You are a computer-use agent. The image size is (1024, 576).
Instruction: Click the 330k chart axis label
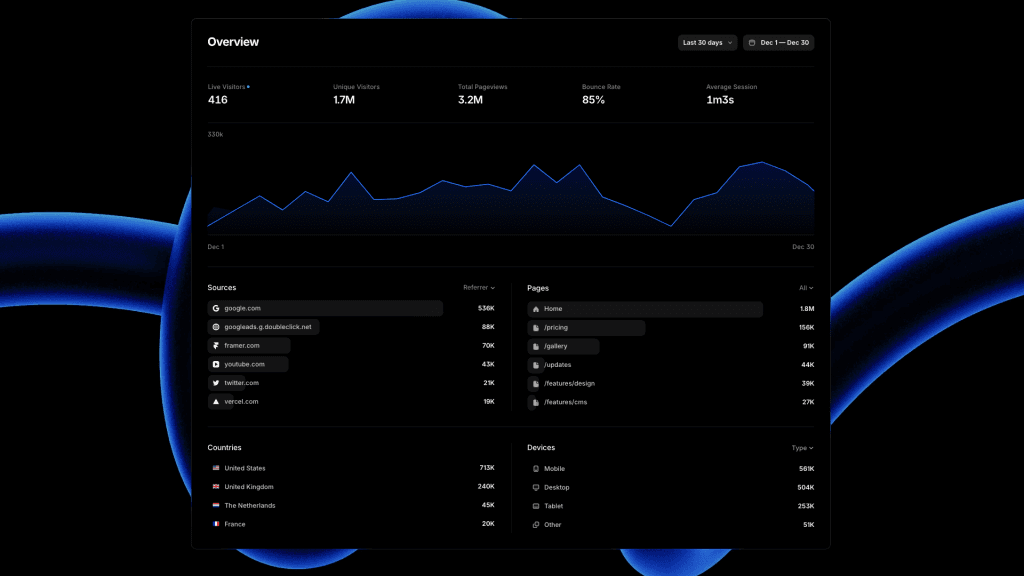(x=216, y=135)
